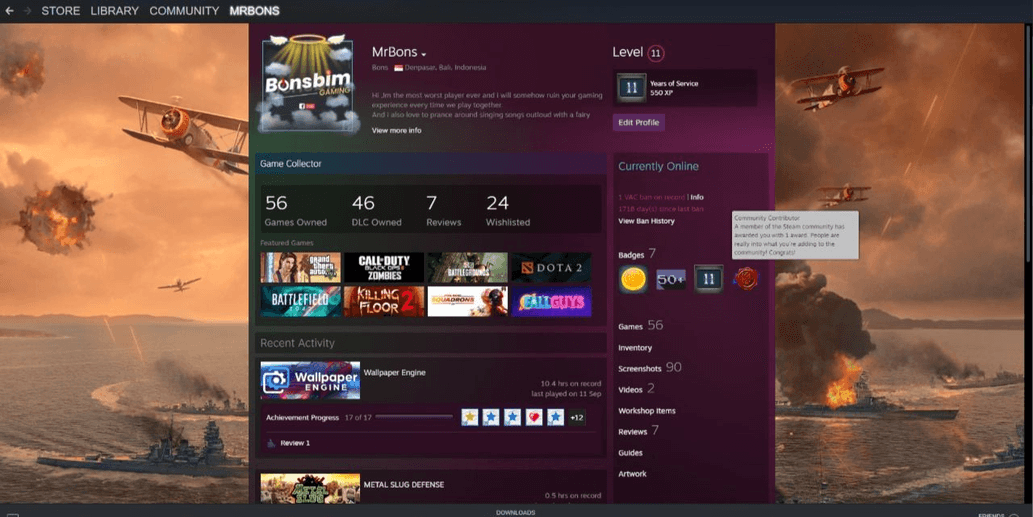Open Call of Duty Black Ops Zombies game
Screen dimensions: 1033x517
coord(384,267)
